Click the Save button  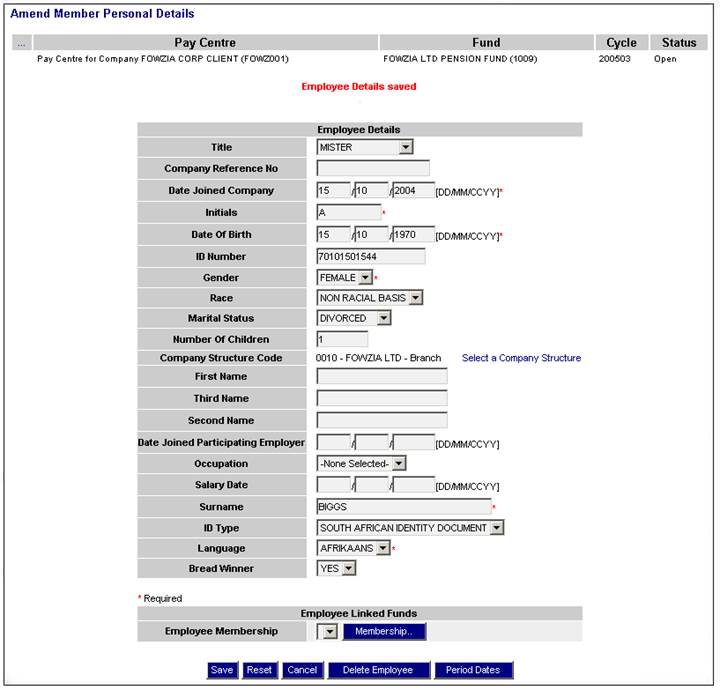(222, 670)
